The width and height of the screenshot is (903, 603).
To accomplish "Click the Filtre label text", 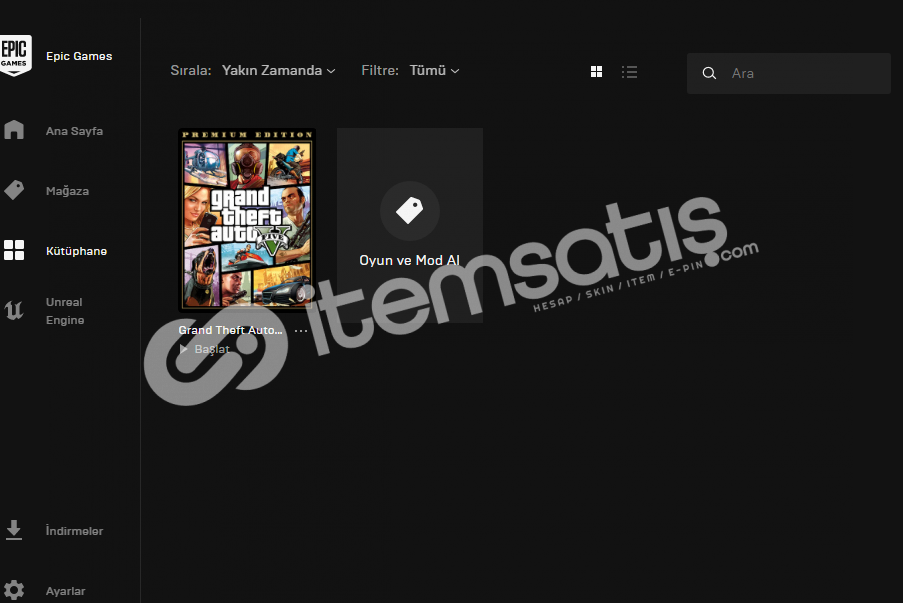I will coord(380,70).
